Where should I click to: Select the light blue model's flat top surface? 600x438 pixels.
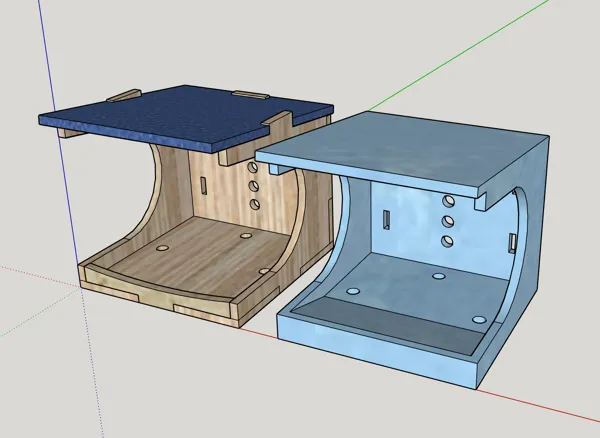[x=402, y=148]
